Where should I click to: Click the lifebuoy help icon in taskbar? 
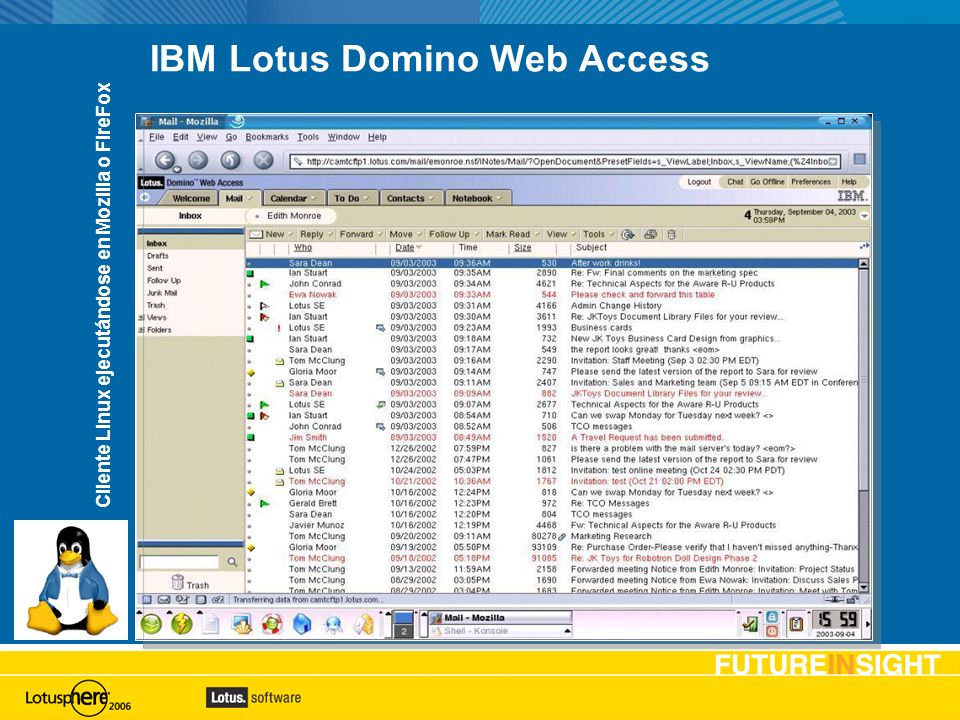tap(272, 624)
